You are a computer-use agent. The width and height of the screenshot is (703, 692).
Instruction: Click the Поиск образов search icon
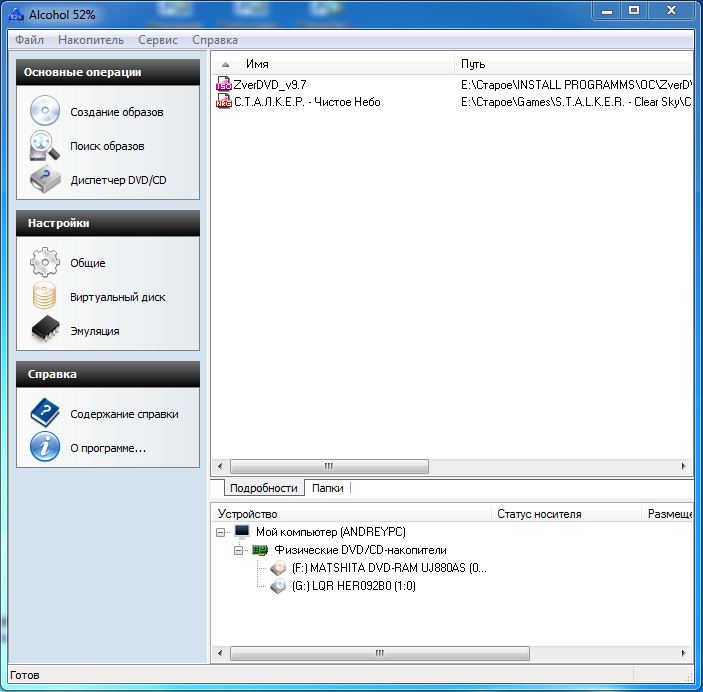(x=44, y=146)
